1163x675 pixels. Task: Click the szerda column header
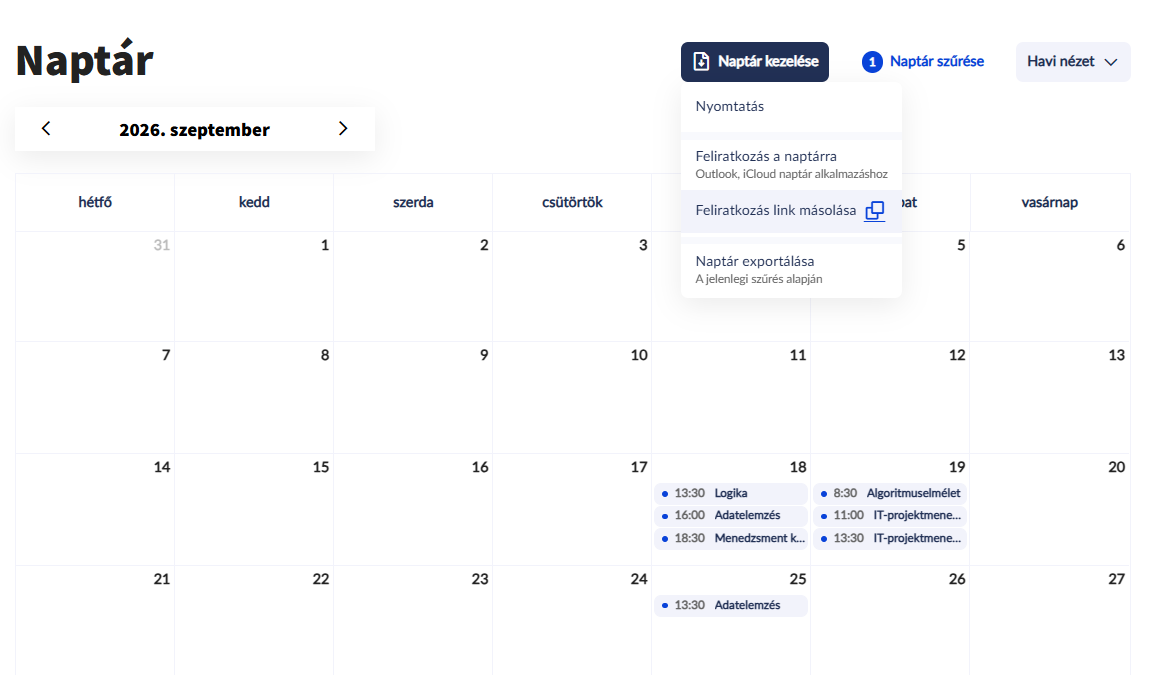[x=413, y=202]
